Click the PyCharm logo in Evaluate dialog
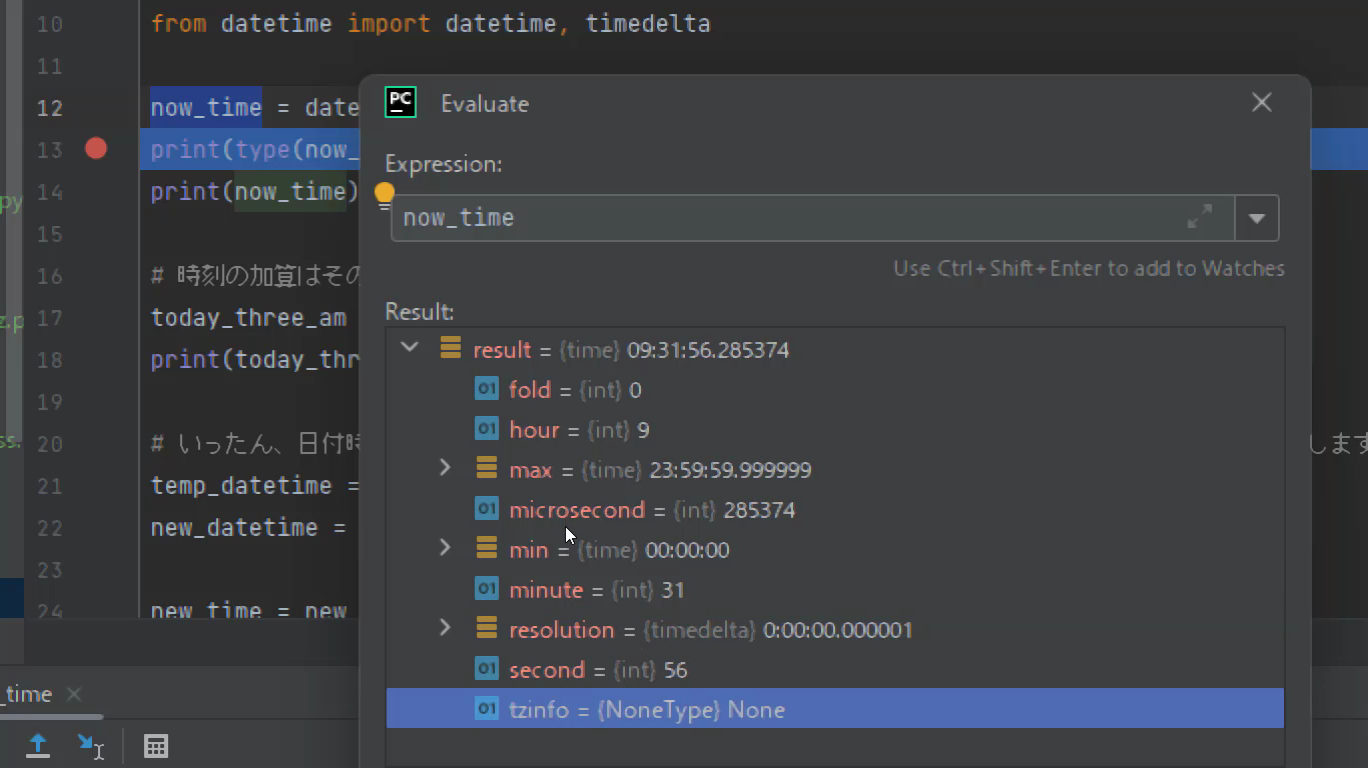This screenshot has height=768, width=1368. [x=401, y=103]
